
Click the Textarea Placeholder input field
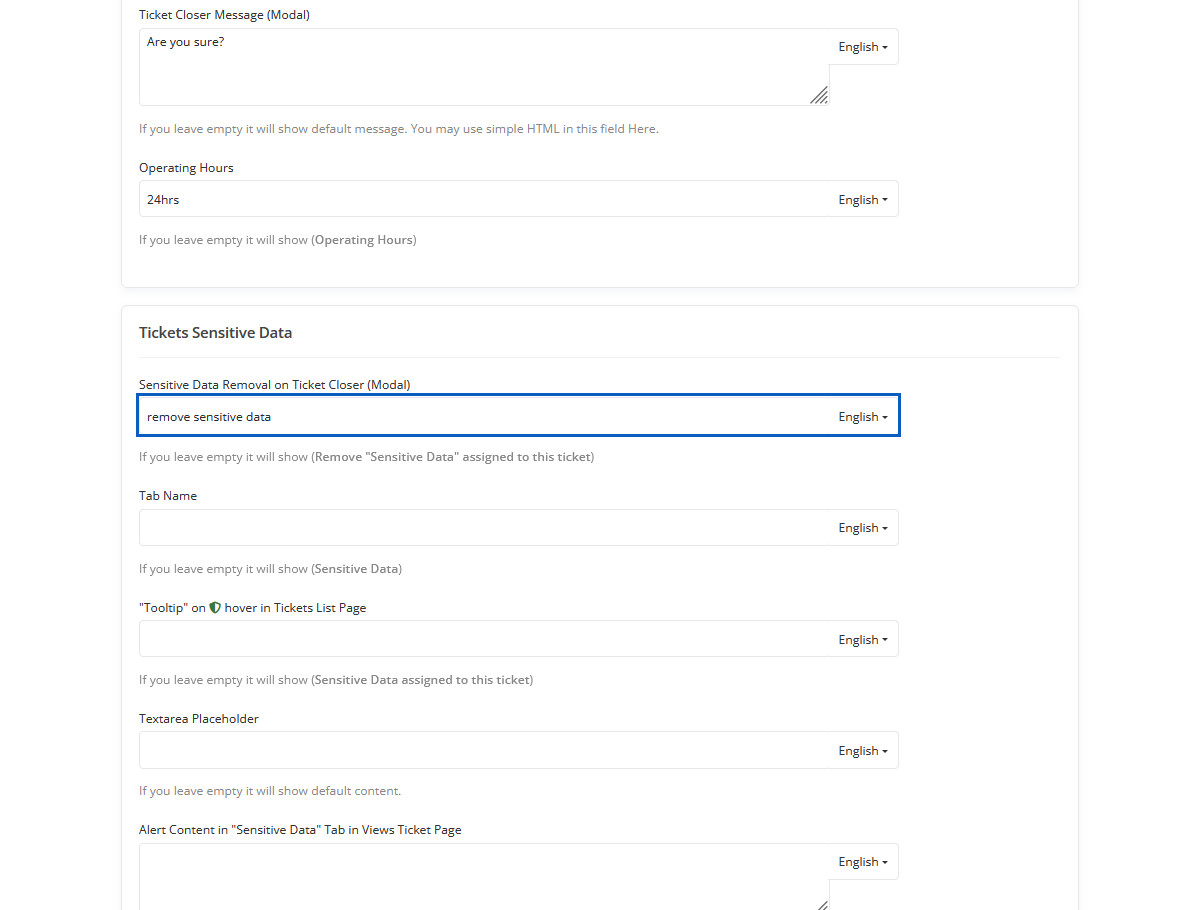coord(484,750)
